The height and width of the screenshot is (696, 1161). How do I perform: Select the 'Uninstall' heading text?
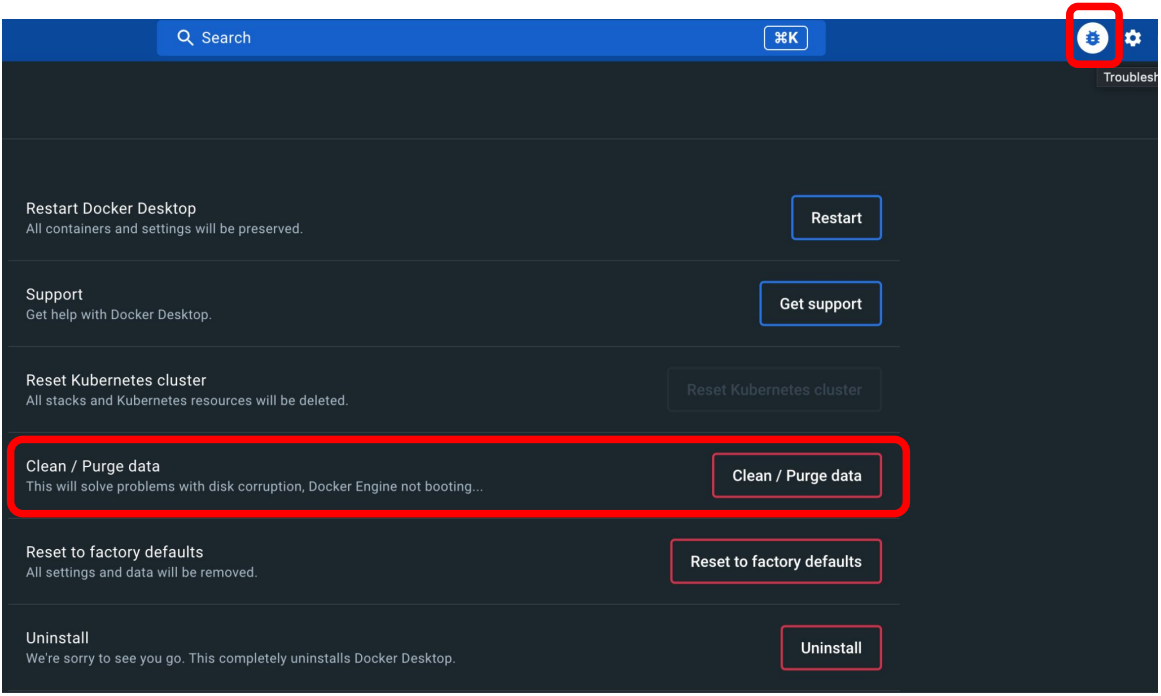point(57,638)
